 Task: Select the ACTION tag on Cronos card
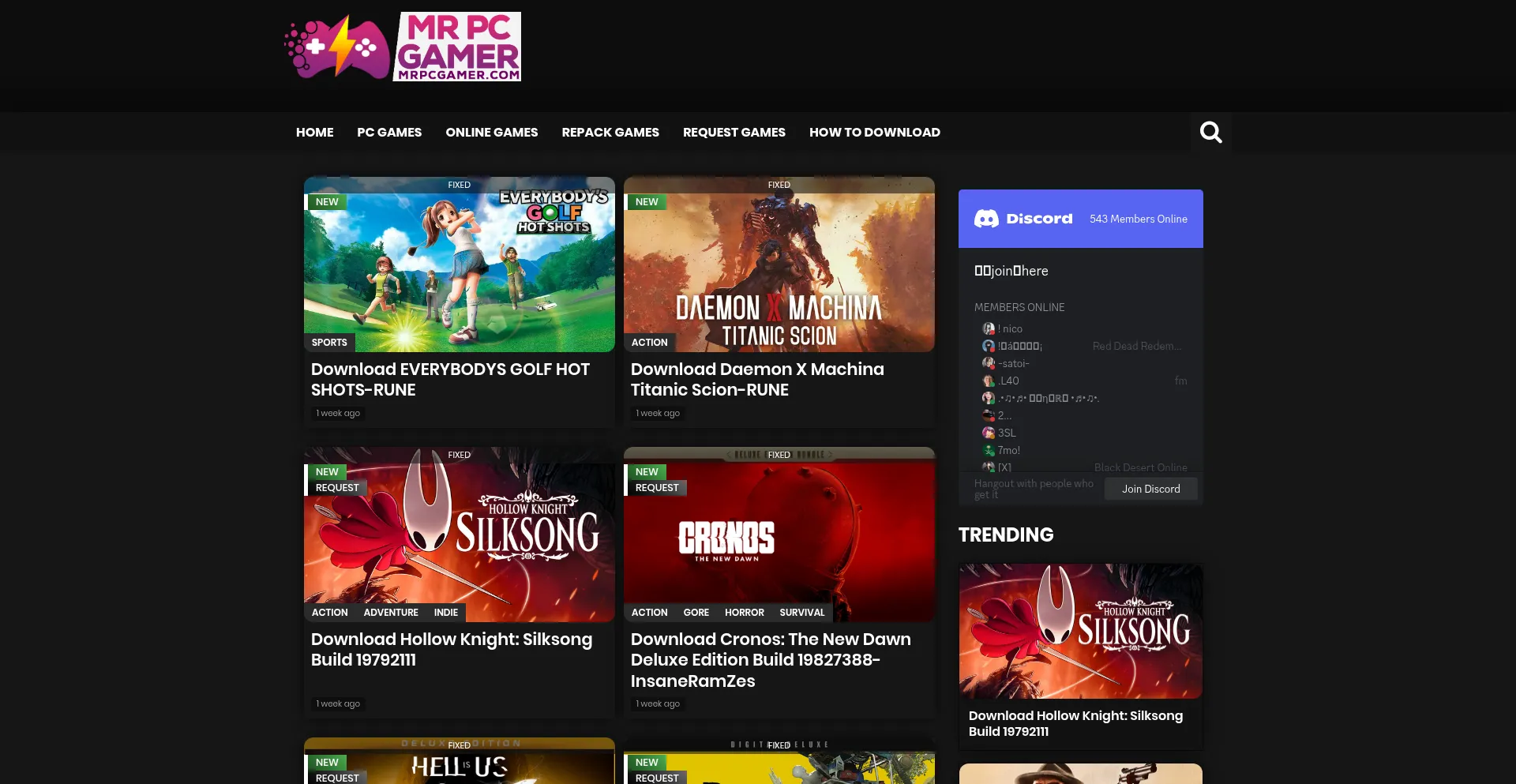tap(650, 613)
